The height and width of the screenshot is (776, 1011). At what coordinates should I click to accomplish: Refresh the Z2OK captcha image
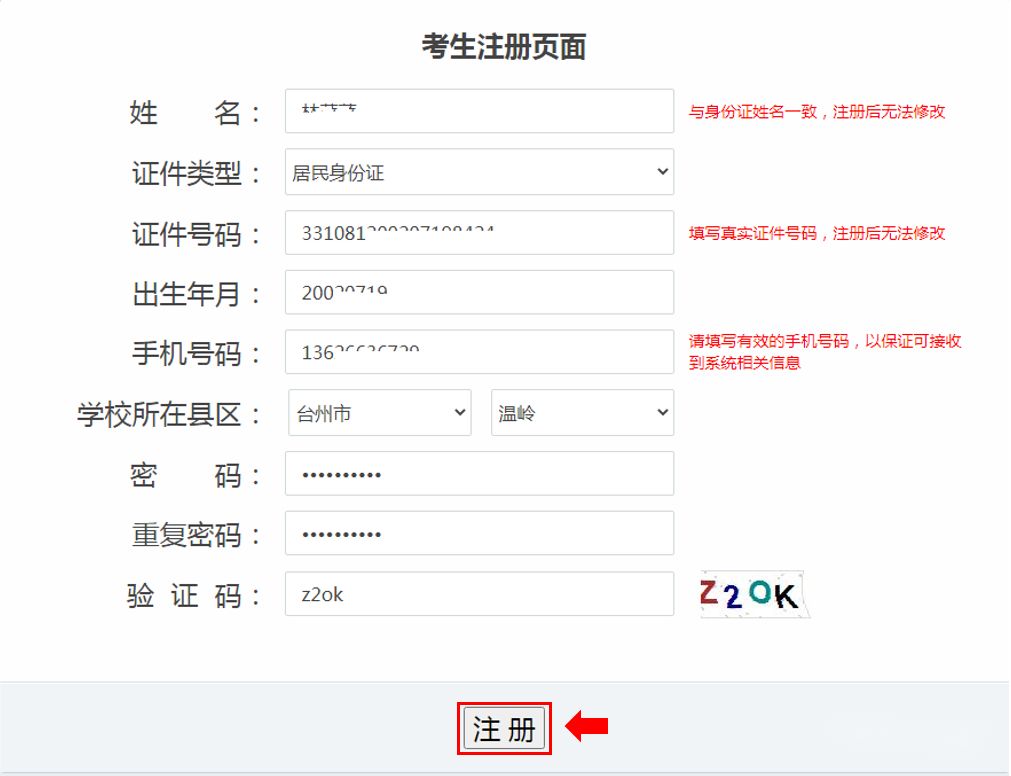(x=754, y=594)
